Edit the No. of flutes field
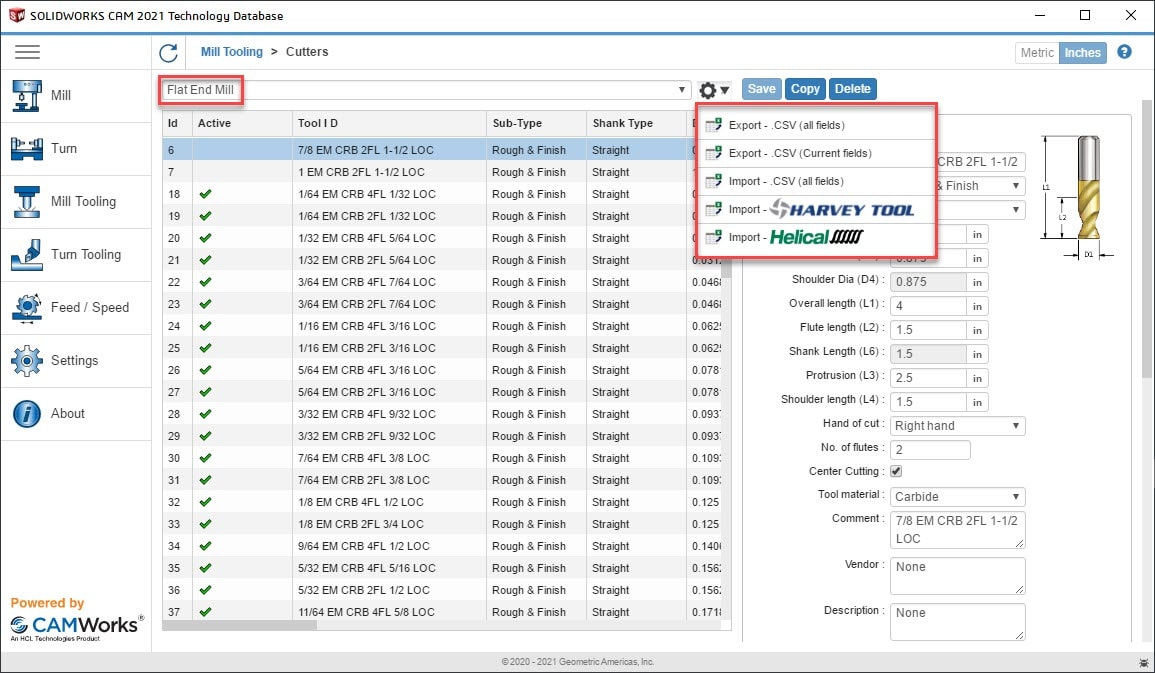The width and height of the screenshot is (1155, 673). tap(930, 450)
